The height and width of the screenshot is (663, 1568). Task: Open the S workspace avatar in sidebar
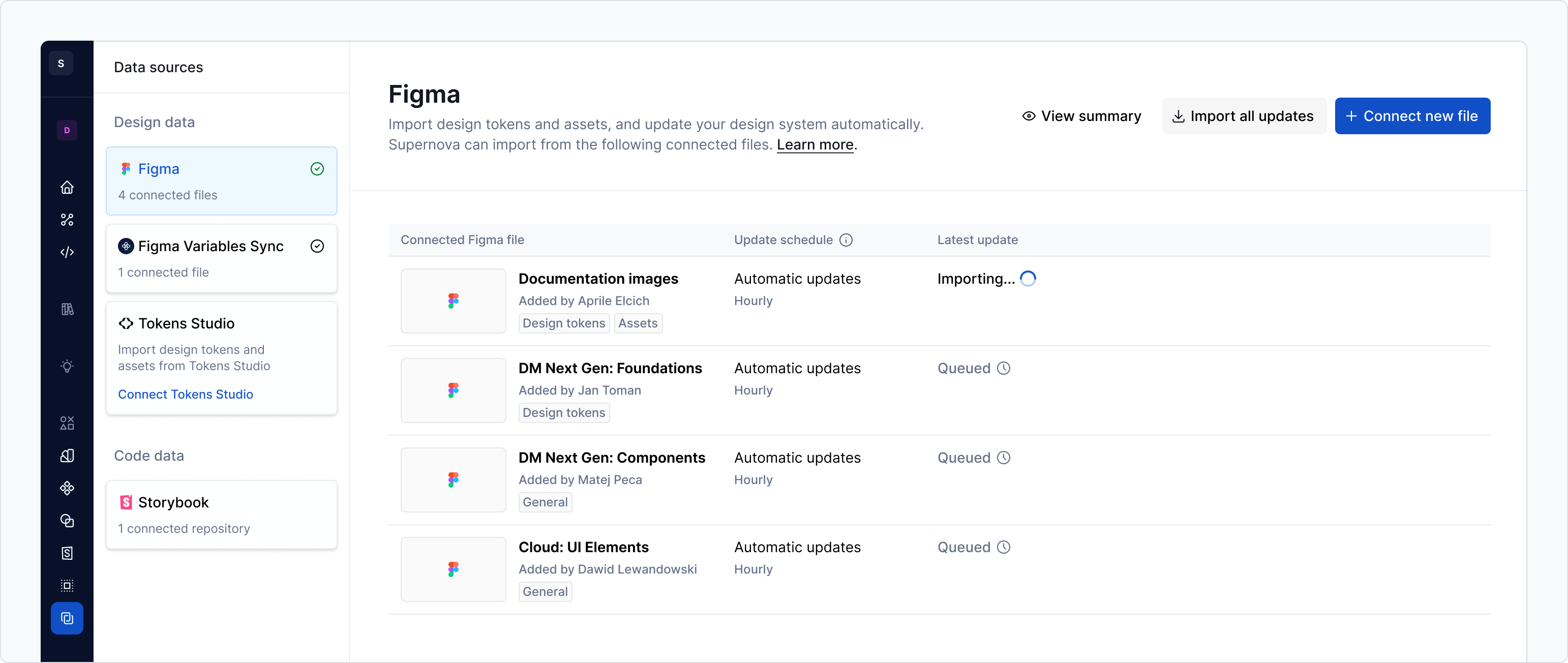(61, 64)
